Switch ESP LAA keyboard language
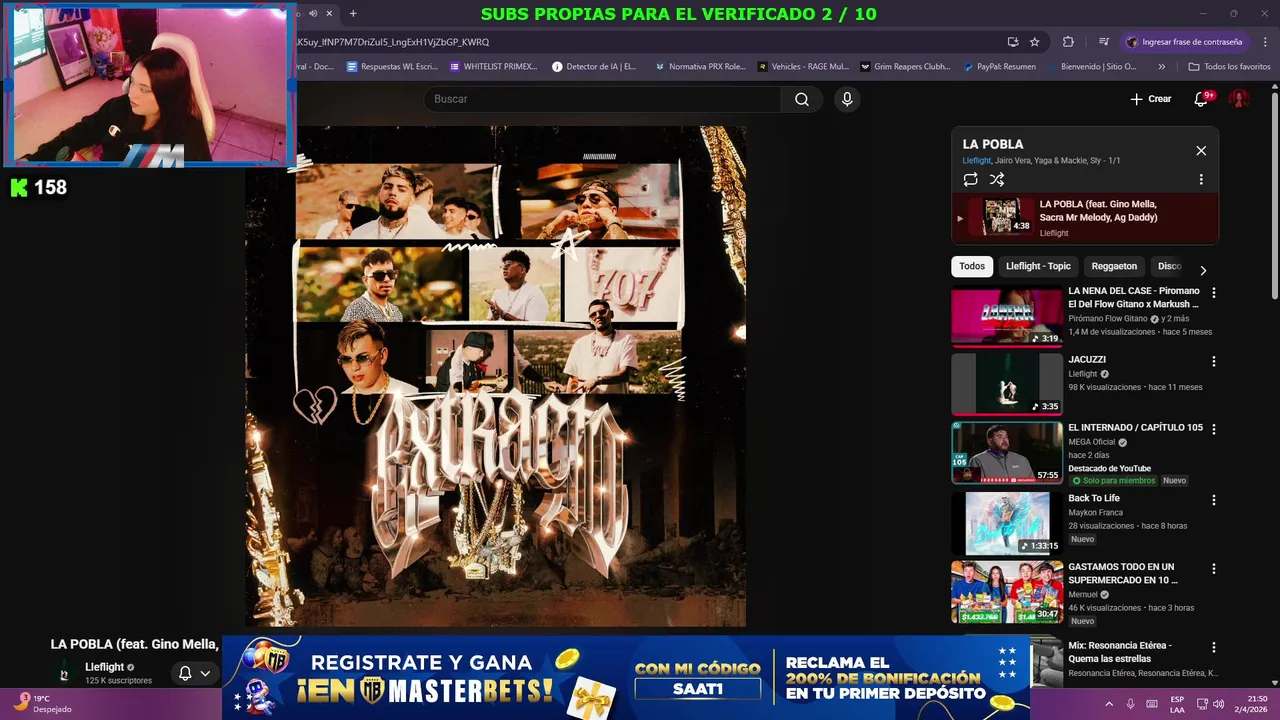 click(1177, 704)
